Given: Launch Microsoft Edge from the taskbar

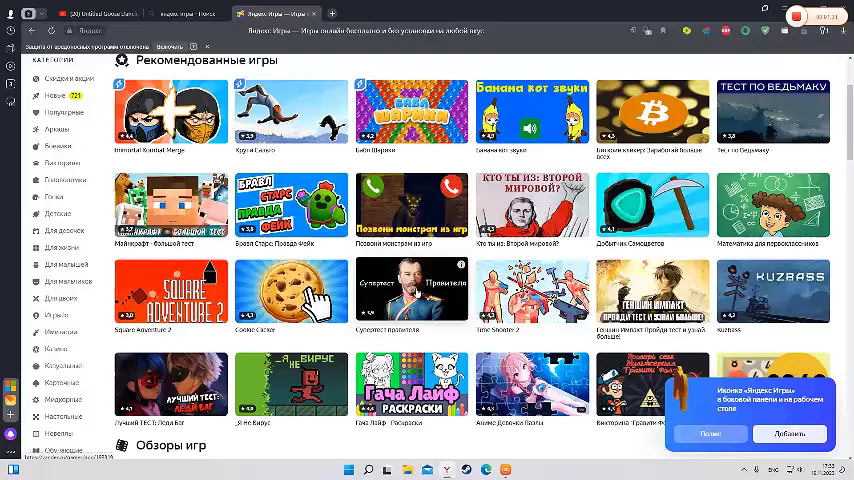Looking at the screenshot, I should coord(486,470).
